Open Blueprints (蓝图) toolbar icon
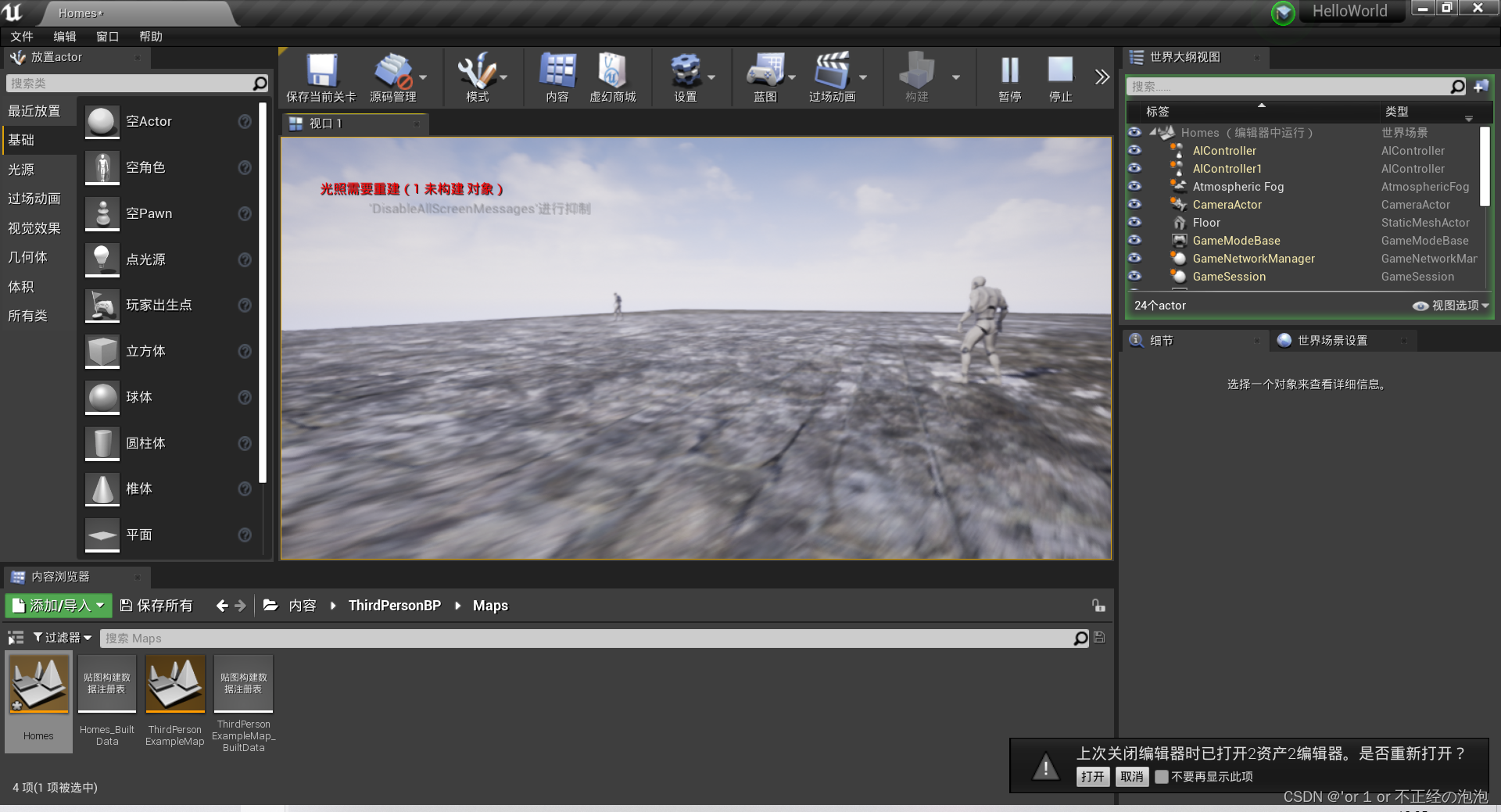The width and height of the screenshot is (1501, 812). pos(765,71)
